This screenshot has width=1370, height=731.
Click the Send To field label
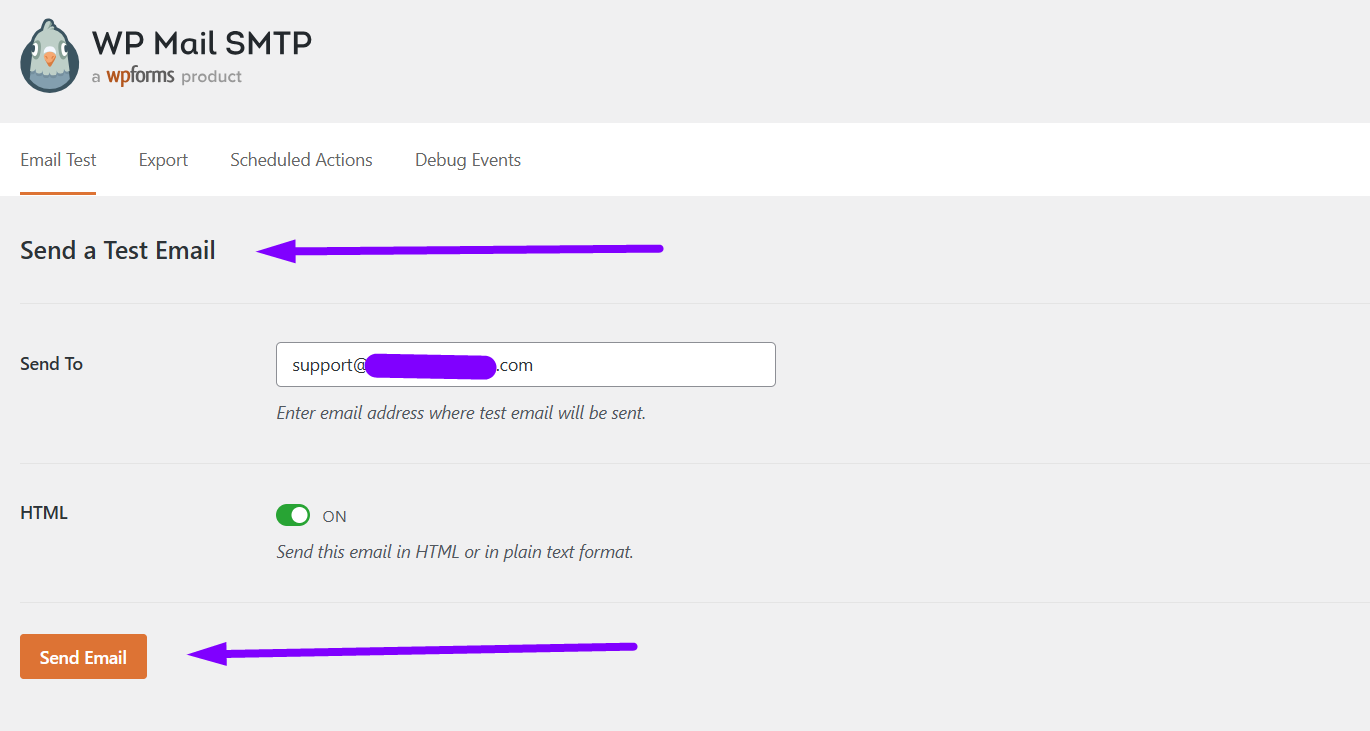(x=51, y=364)
